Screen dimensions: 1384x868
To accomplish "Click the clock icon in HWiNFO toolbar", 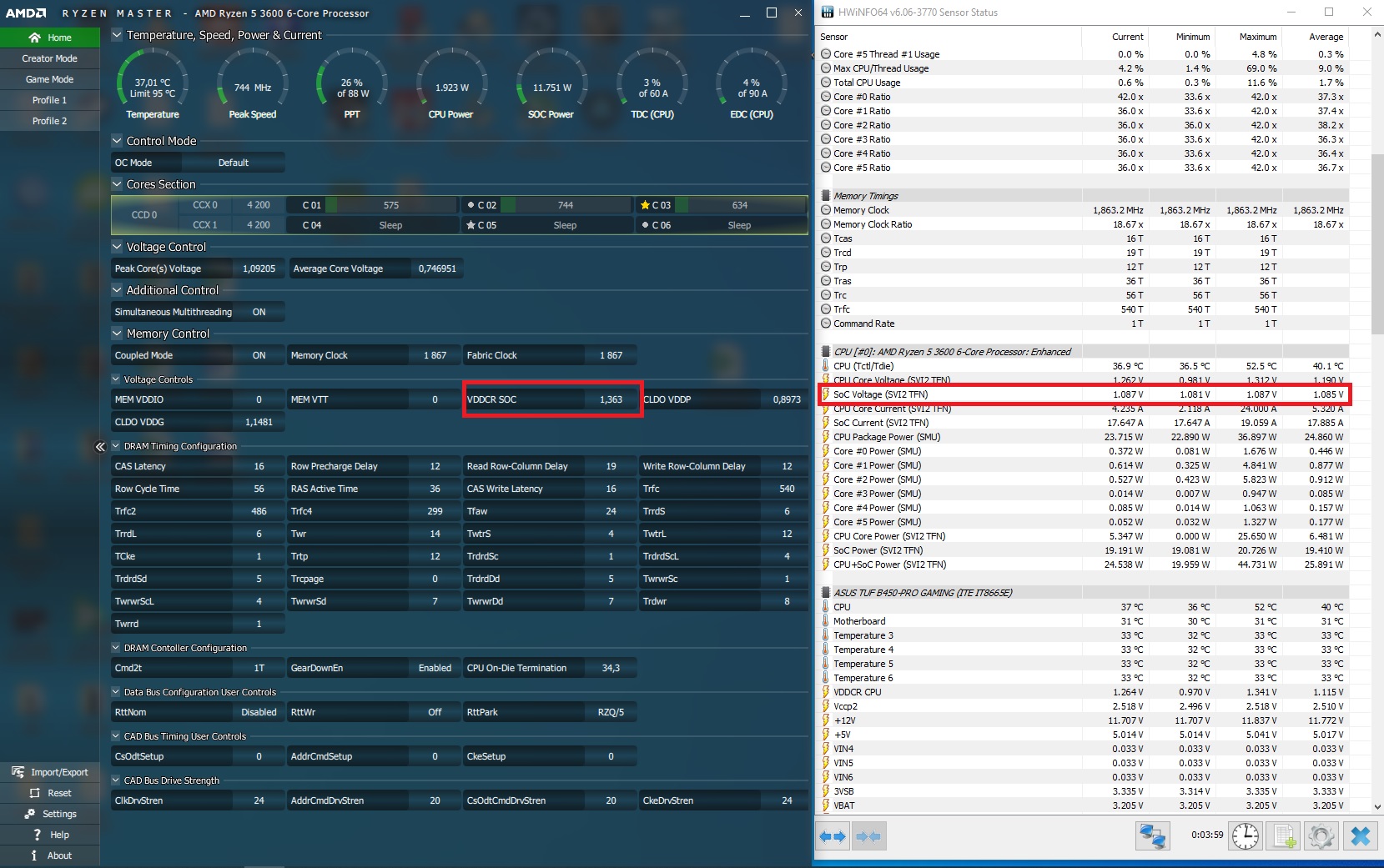I will pos(1245,835).
